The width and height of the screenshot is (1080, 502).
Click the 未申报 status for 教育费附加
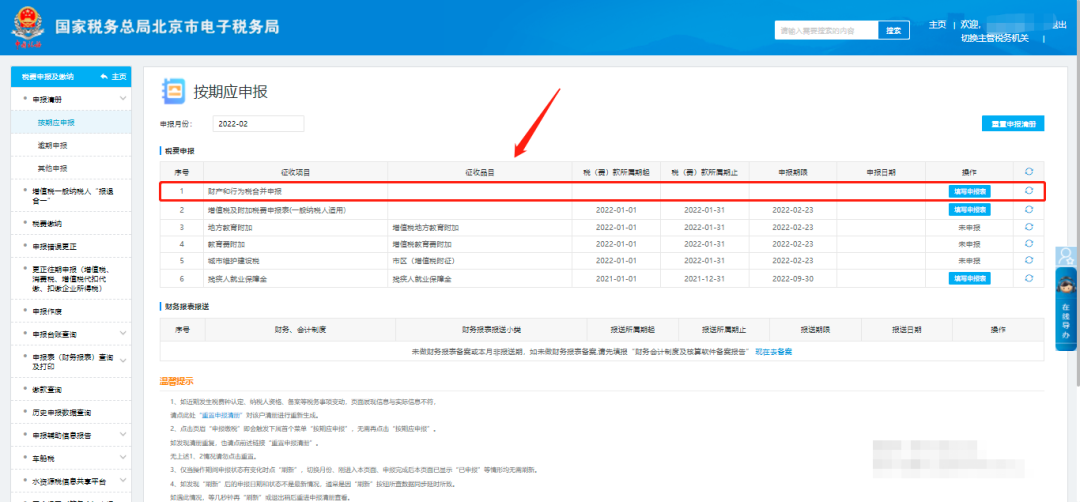point(969,244)
